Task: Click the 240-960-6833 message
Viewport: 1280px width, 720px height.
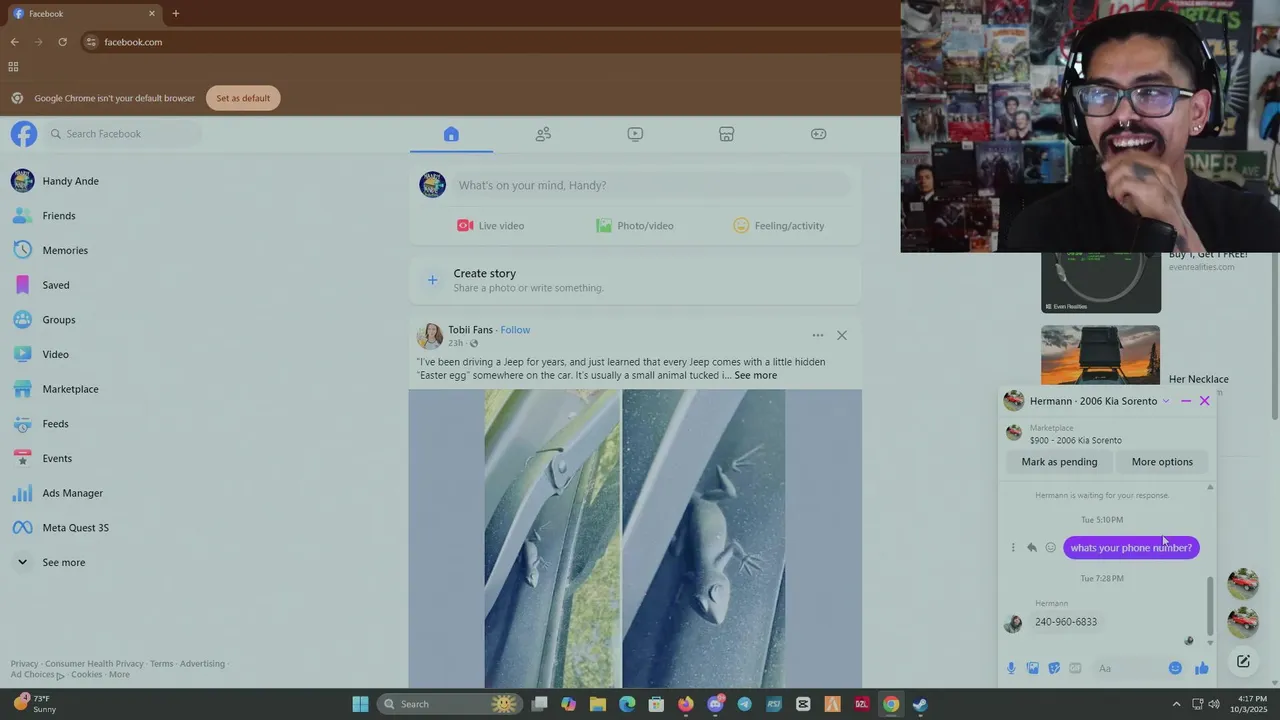Action: 1066,622
